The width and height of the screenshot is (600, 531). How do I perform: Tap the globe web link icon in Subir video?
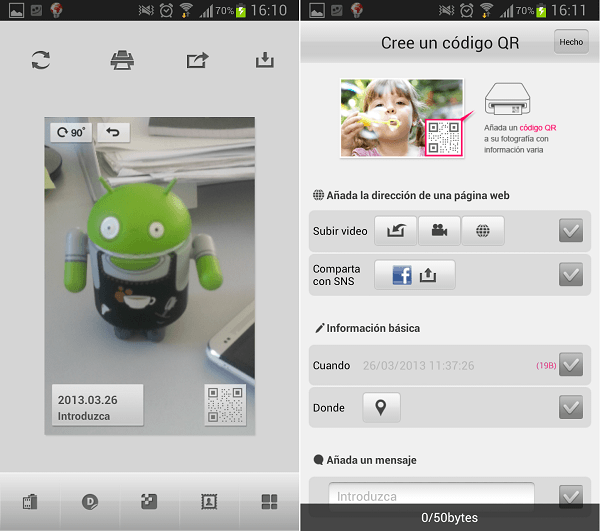click(x=483, y=231)
